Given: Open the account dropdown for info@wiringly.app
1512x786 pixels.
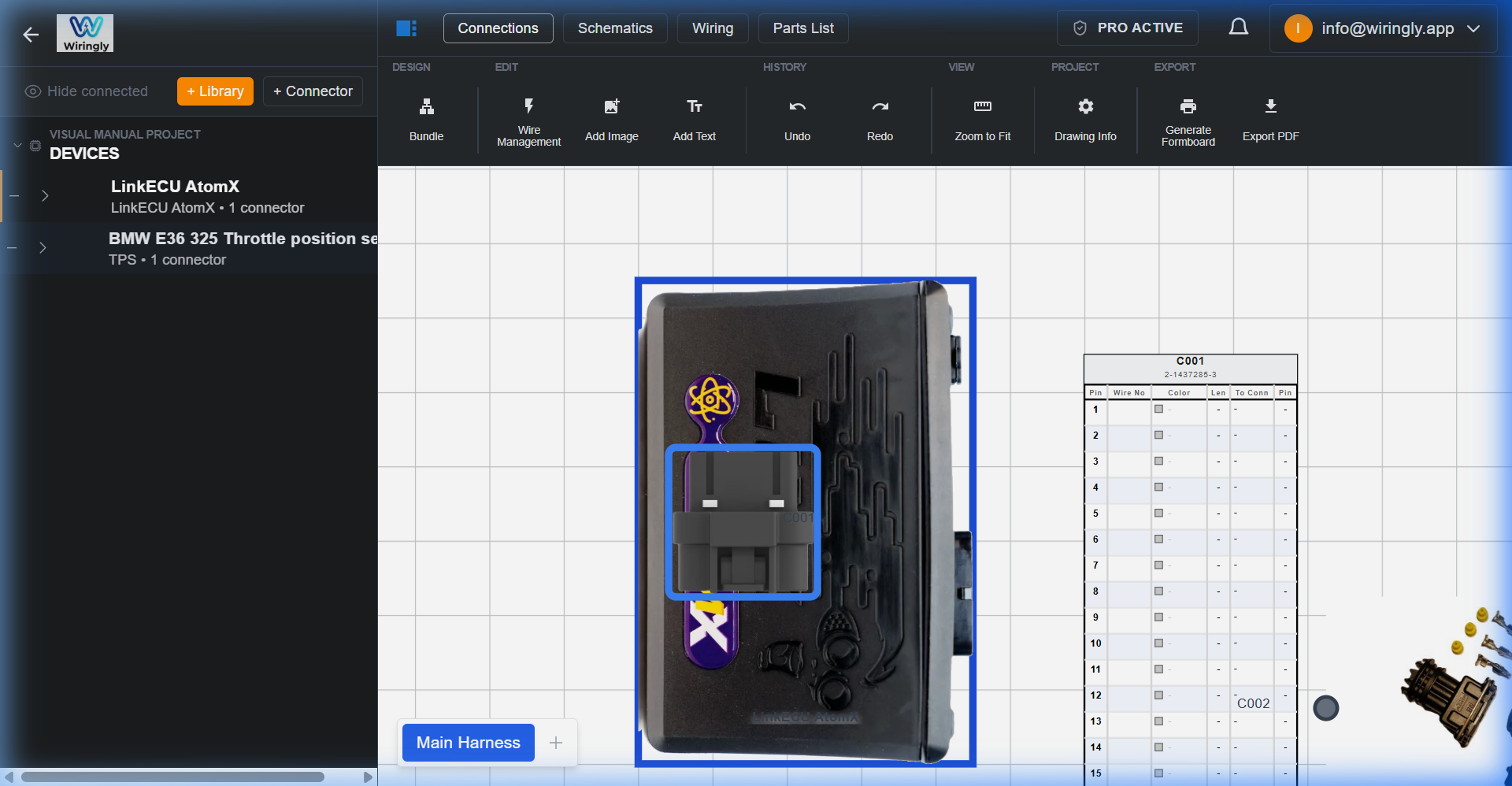Looking at the screenshot, I should 1473,28.
